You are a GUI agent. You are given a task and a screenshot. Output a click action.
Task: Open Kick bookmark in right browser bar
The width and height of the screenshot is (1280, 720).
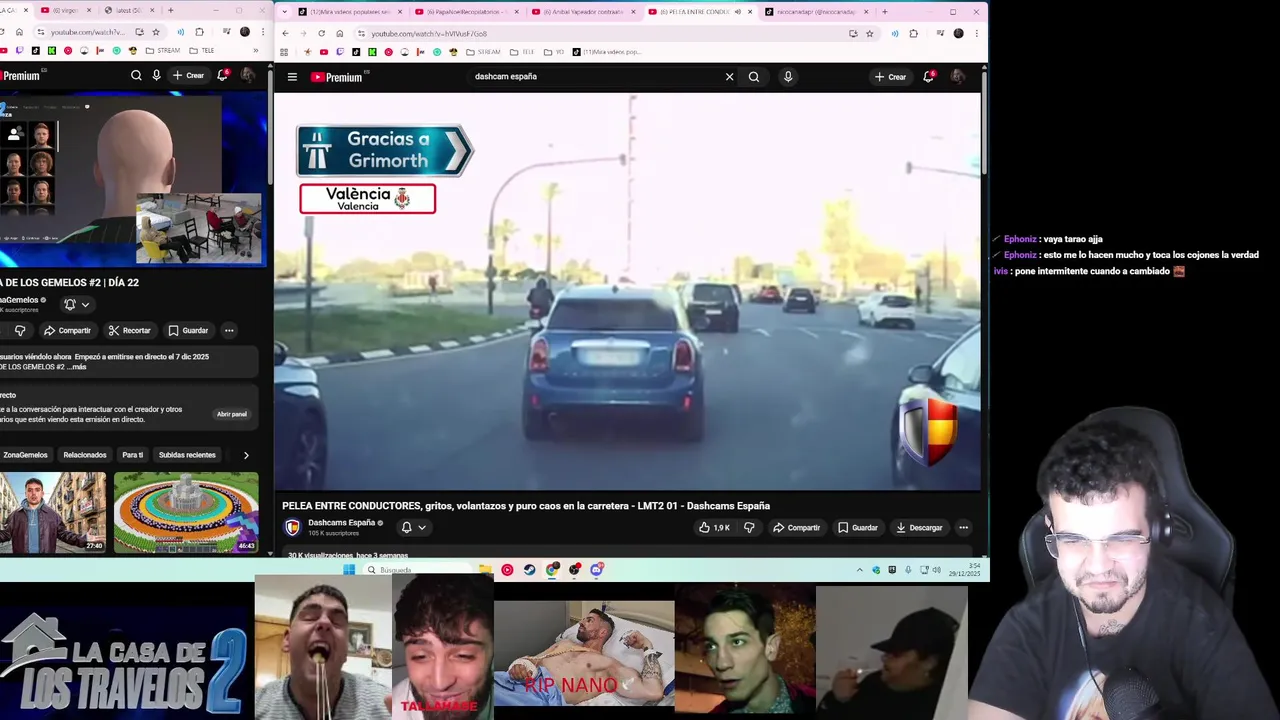[x=372, y=52]
